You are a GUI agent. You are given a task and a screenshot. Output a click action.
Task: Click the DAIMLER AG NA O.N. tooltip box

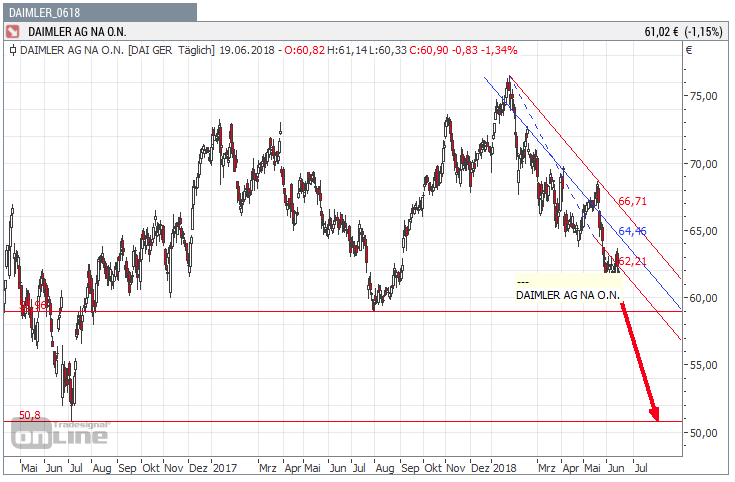568,288
